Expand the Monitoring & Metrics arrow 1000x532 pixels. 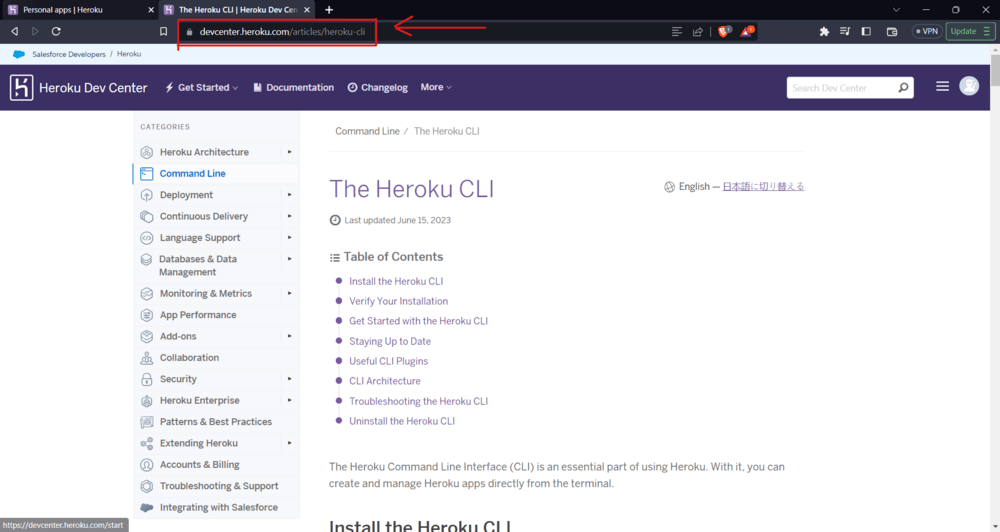(x=290, y=293)
